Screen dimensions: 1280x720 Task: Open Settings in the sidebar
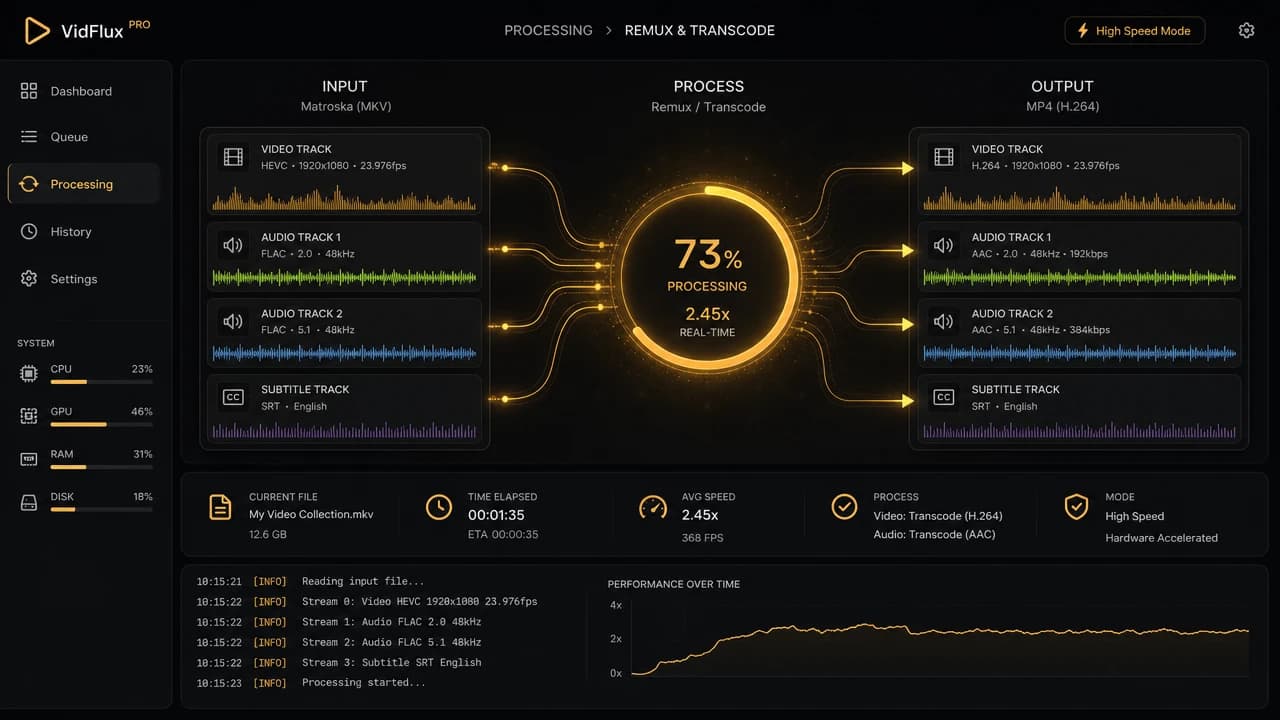point(84,279)
